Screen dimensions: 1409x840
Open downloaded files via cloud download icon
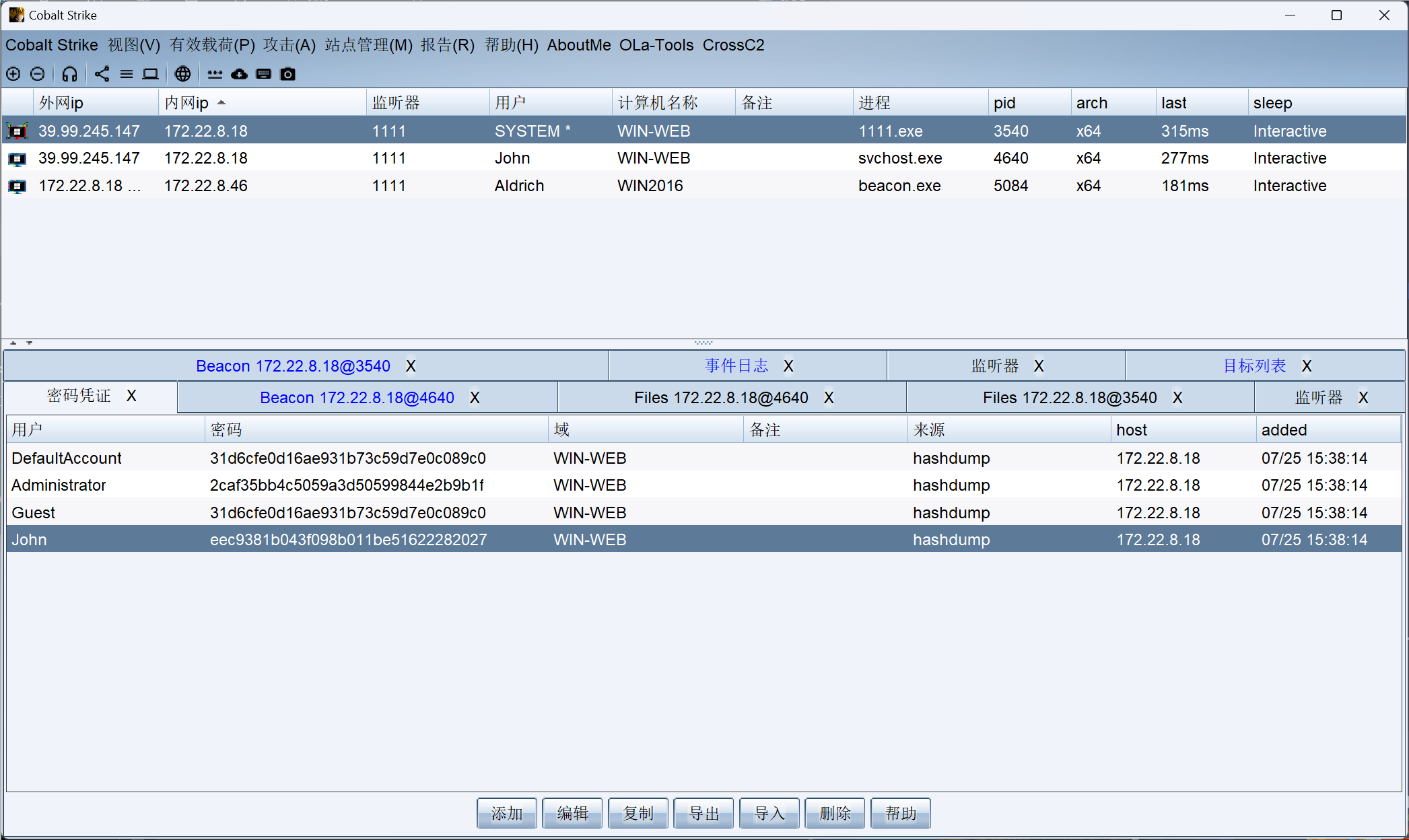tap(239, 74)
